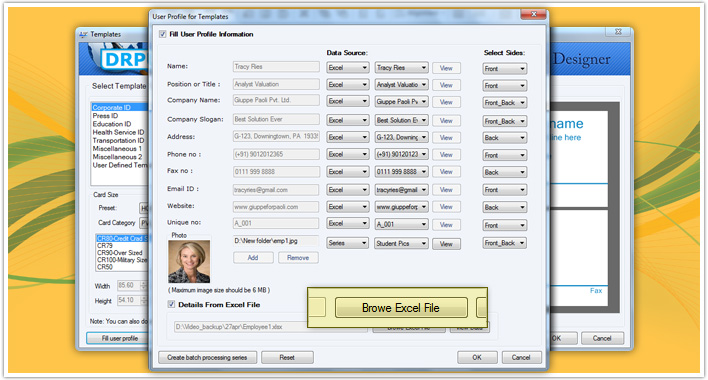Select CR90-Over Sized card size
The height and width of the screenshot is (380, 708).
coord(120,253)
